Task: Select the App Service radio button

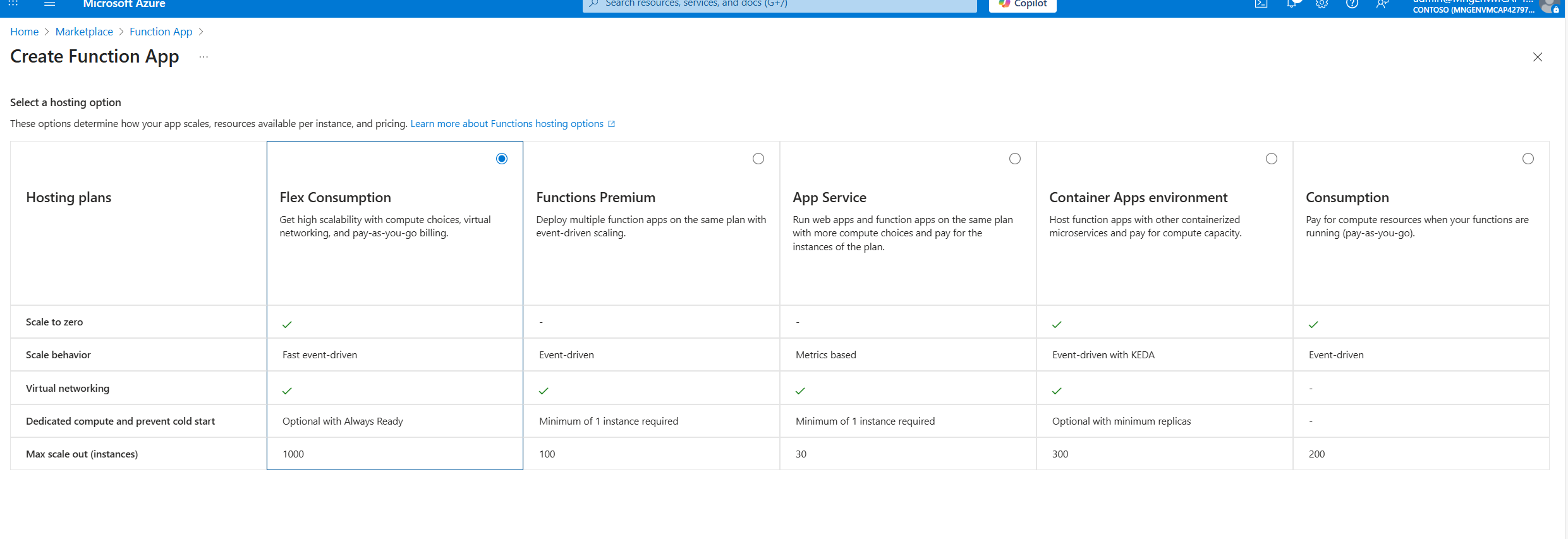Action: click(x=1015, y=159)
